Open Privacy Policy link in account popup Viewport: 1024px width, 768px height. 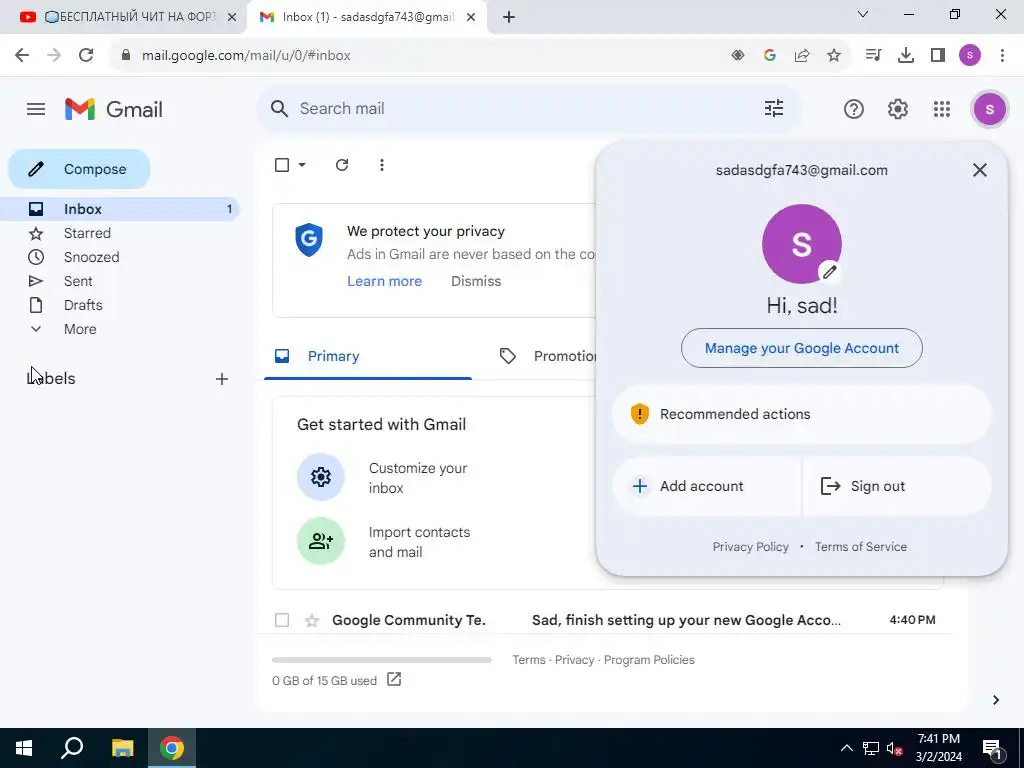point(750,547)
